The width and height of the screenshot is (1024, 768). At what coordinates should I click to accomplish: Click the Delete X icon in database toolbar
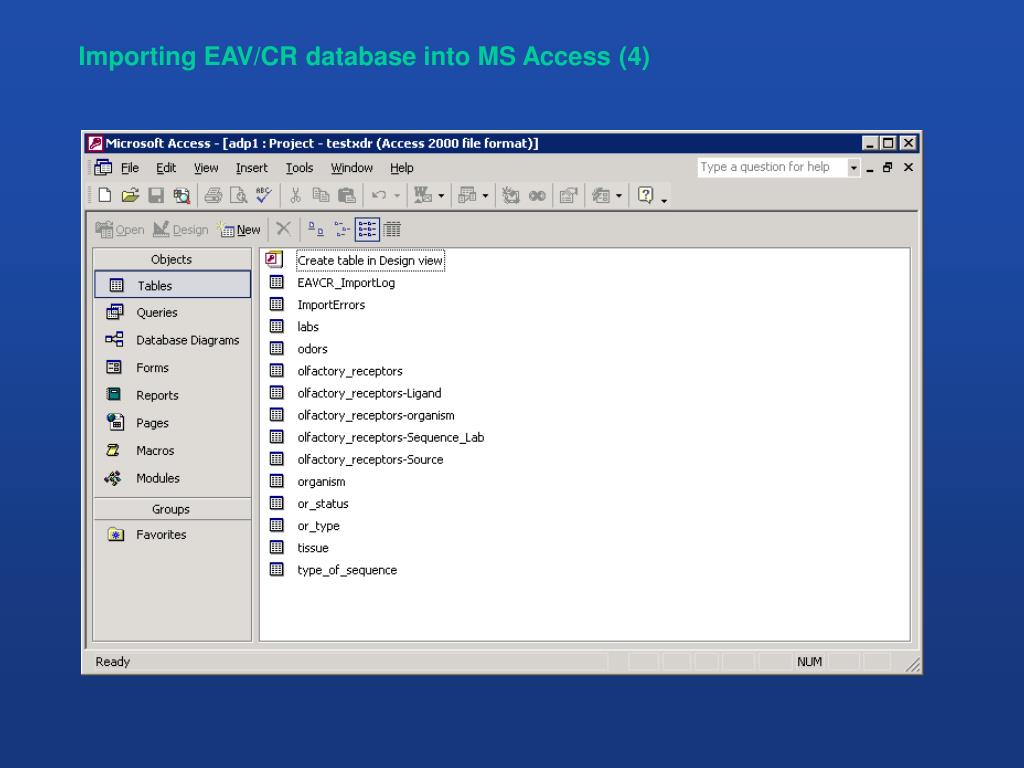(283, 229)
